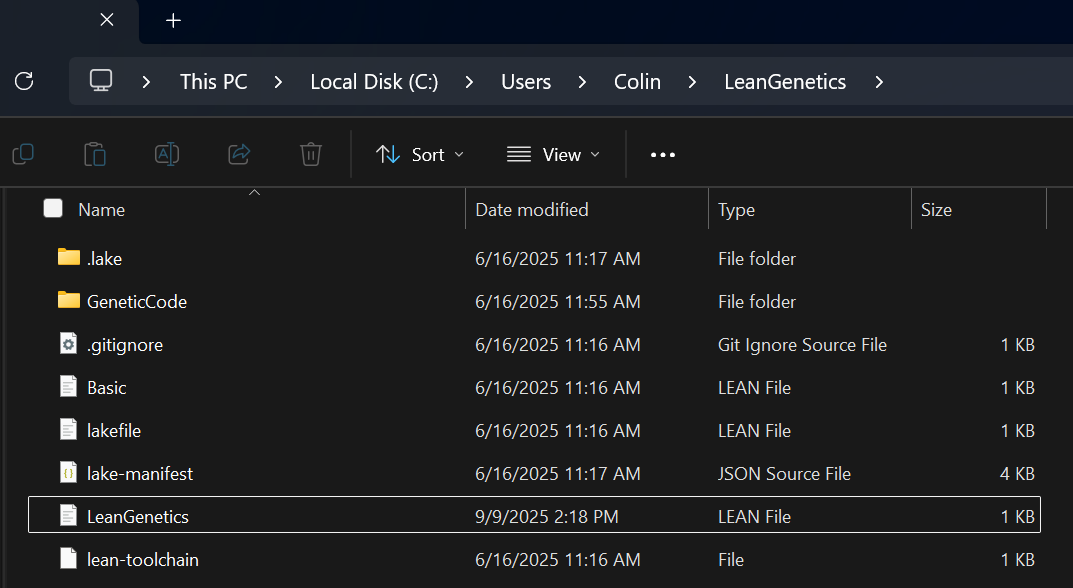This screenshot has width=1073, height=588.
Task: Click the Delete trash can icon
Action: (311, 154)
